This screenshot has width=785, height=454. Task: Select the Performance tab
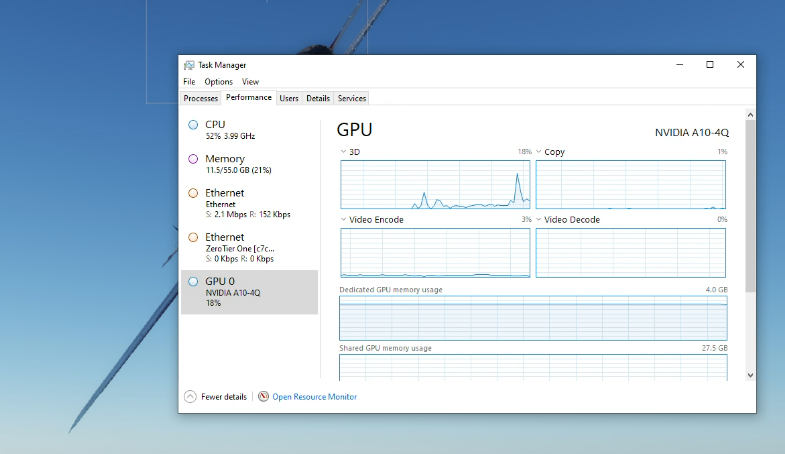click(248, 97)
